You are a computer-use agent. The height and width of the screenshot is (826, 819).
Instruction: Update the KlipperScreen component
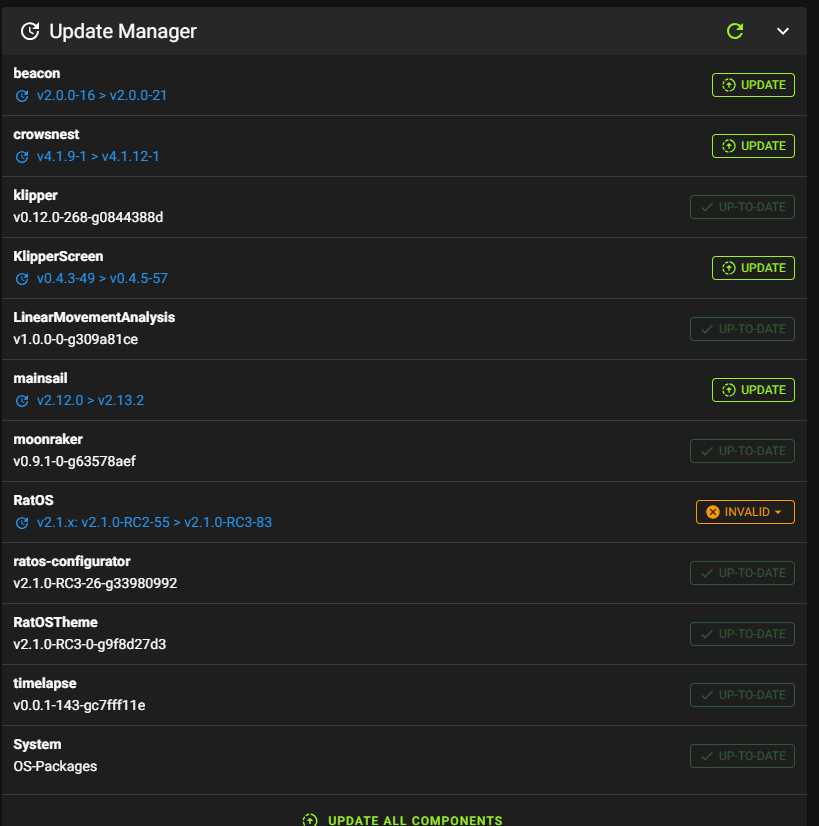(x=753, y=268)
